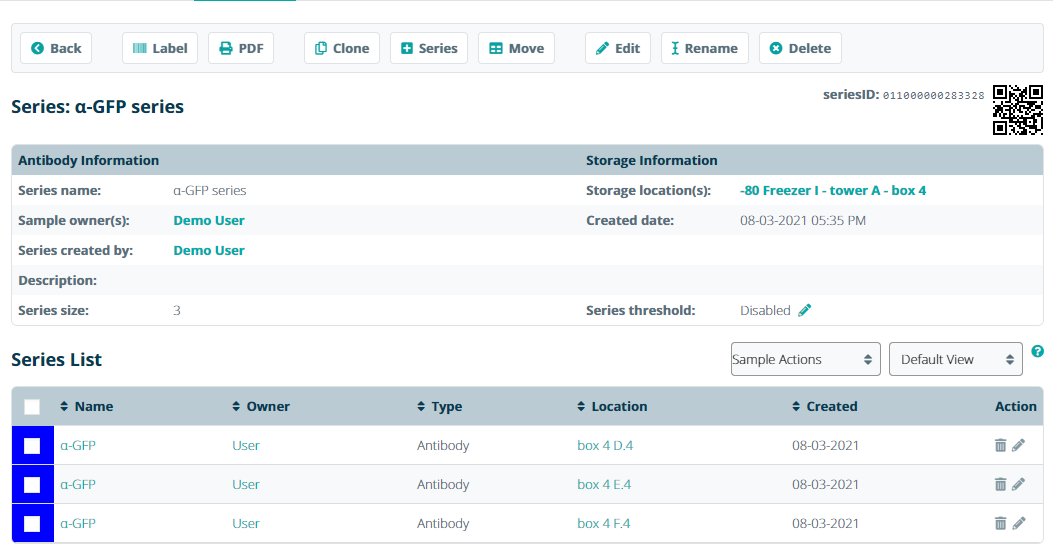Click the trash icon for box 4 D.4 row
The image size is (1053, 555).
pos(1000,446)
